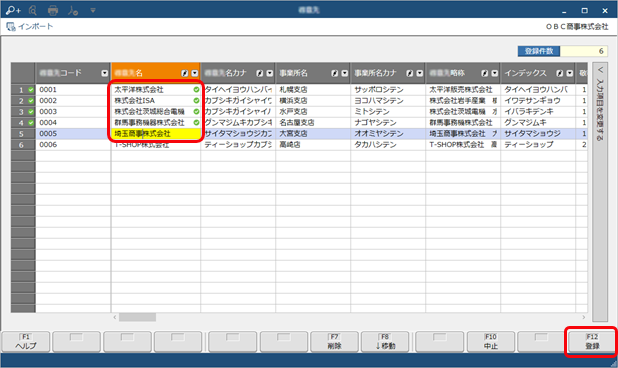Click the horizontal scrollbar thumb below the grid
The image size is (618, 368).
point(138,317)
